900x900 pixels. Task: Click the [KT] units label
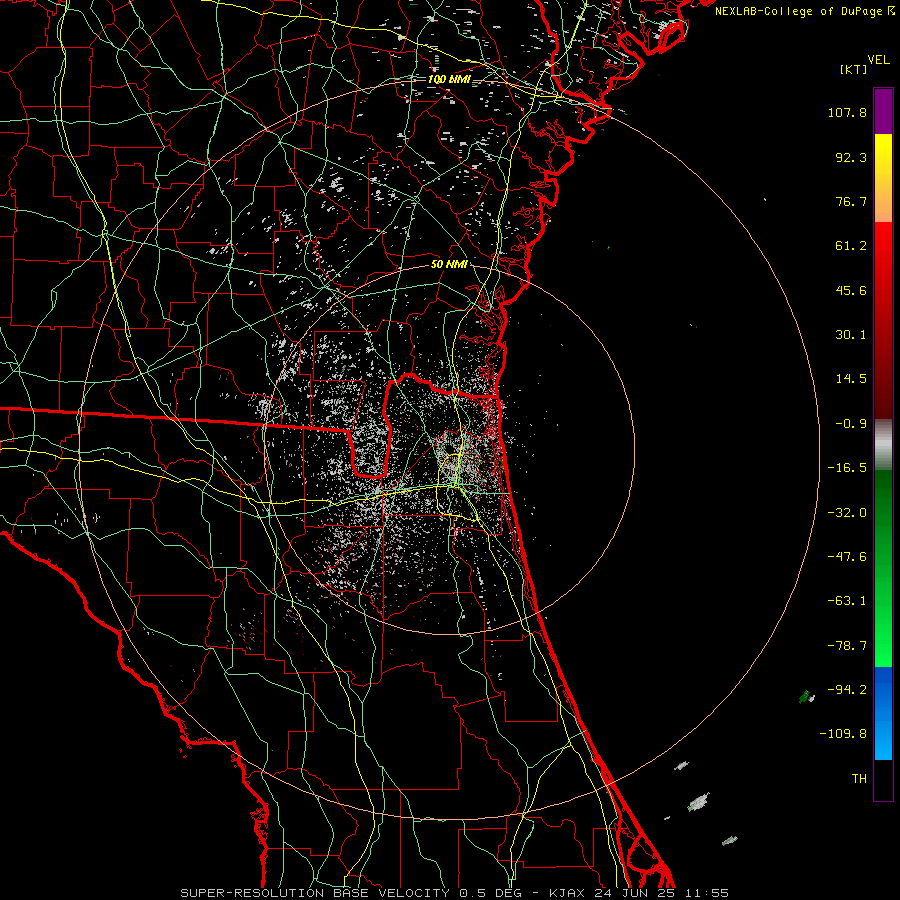[x=854, y=69]
